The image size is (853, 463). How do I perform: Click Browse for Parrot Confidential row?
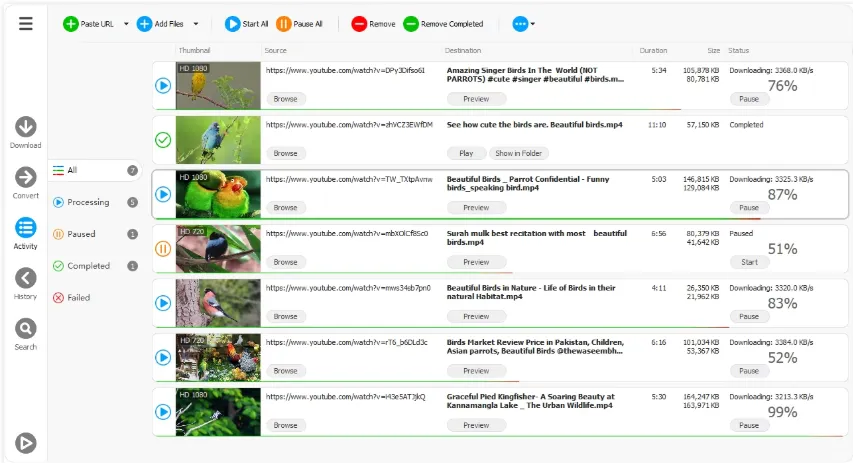286,208
